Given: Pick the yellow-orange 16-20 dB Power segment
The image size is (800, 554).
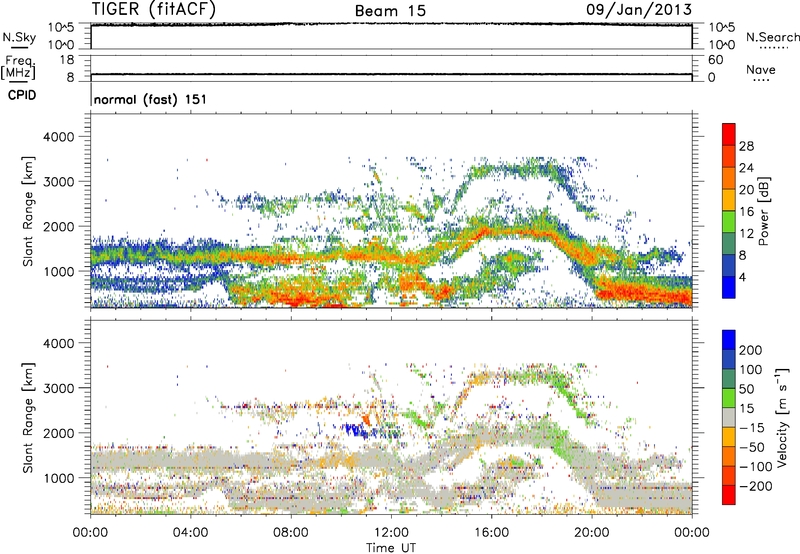Looking at the screenshot, I should [x=729, y=200].
